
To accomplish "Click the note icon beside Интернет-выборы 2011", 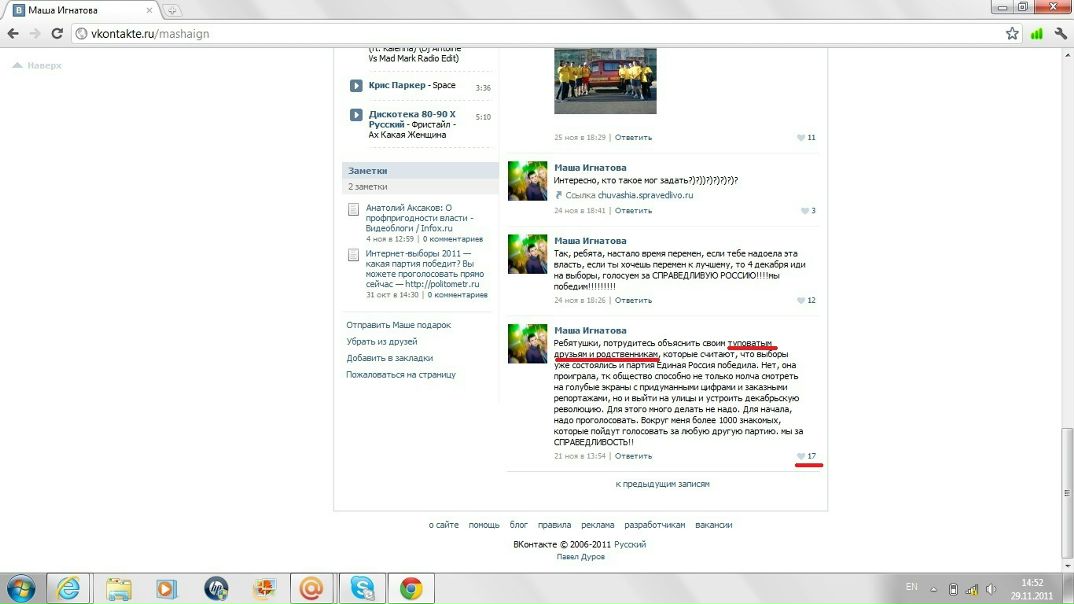I will click(x=353, y=255).
